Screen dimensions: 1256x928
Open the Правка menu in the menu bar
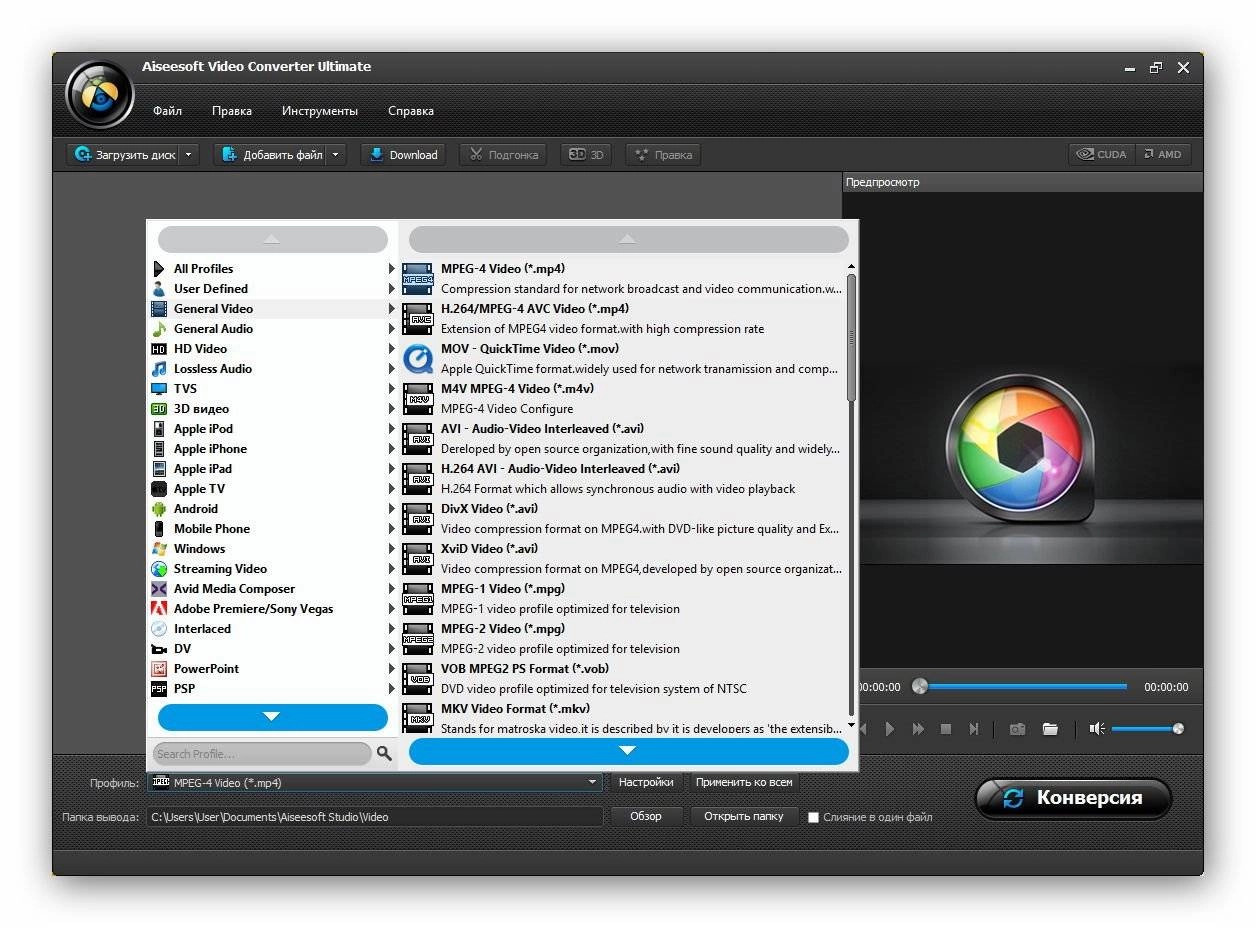(232, 111)
